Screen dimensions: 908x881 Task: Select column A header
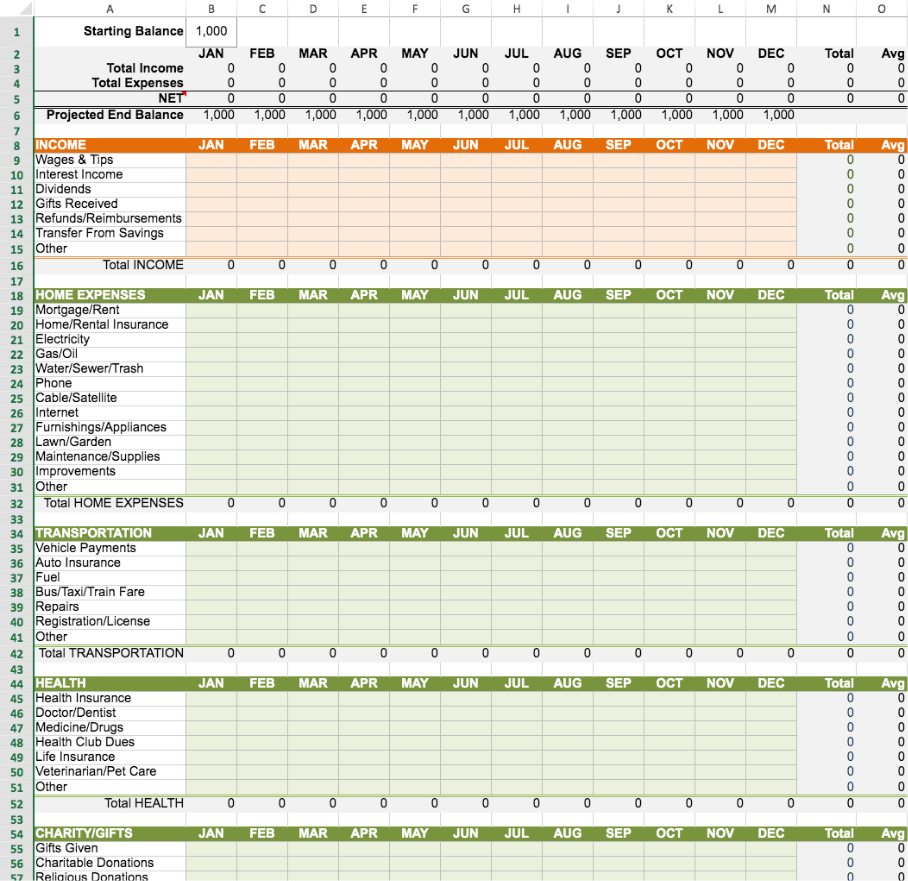point(110,8)
